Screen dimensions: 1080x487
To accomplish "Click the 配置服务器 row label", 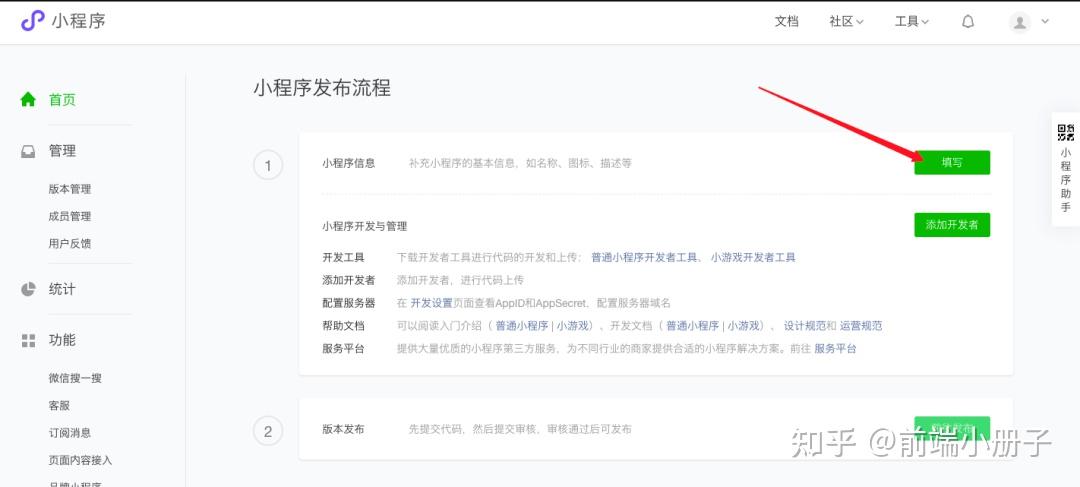I will (349, 303).
